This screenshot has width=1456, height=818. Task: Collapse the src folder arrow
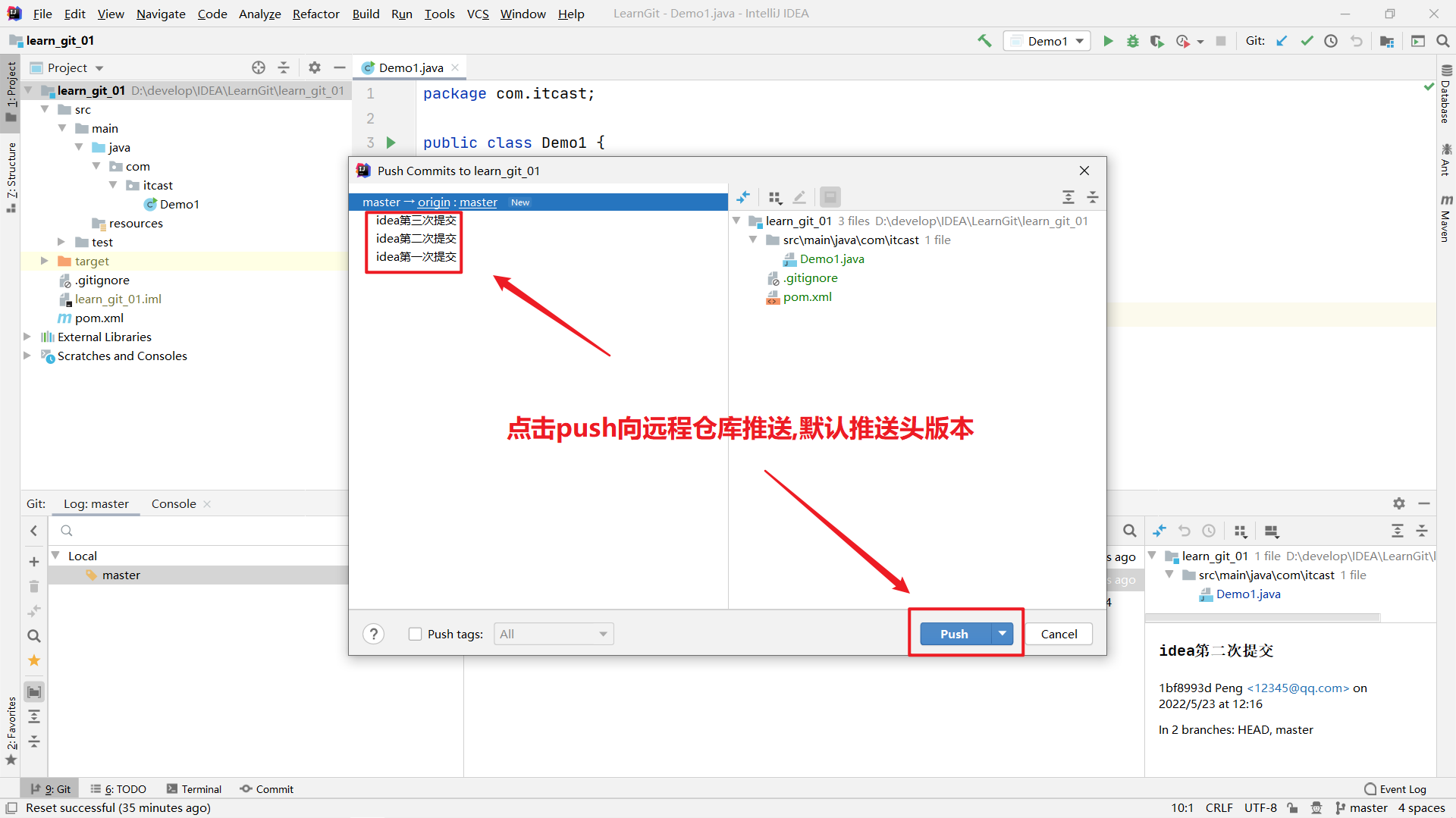[x=45, y=109]
